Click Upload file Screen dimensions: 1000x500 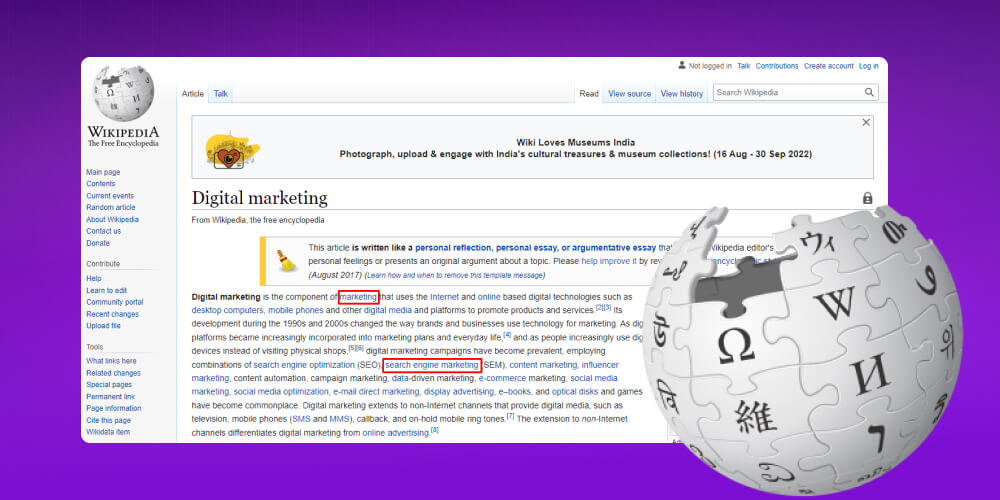pyautogui.click(x=103, y=326)
